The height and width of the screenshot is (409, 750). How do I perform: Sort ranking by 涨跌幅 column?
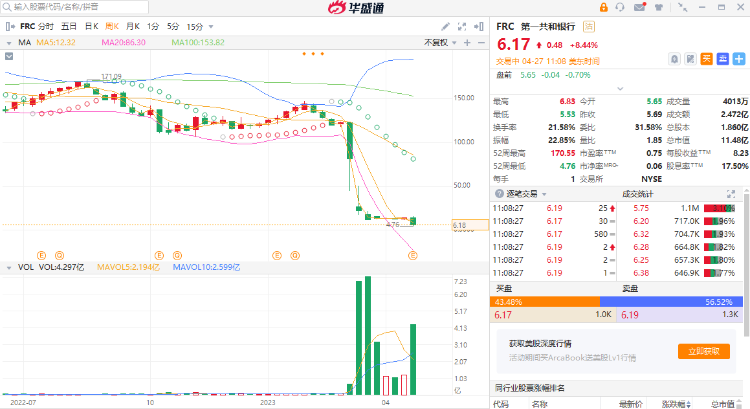[x=676, y=404]
